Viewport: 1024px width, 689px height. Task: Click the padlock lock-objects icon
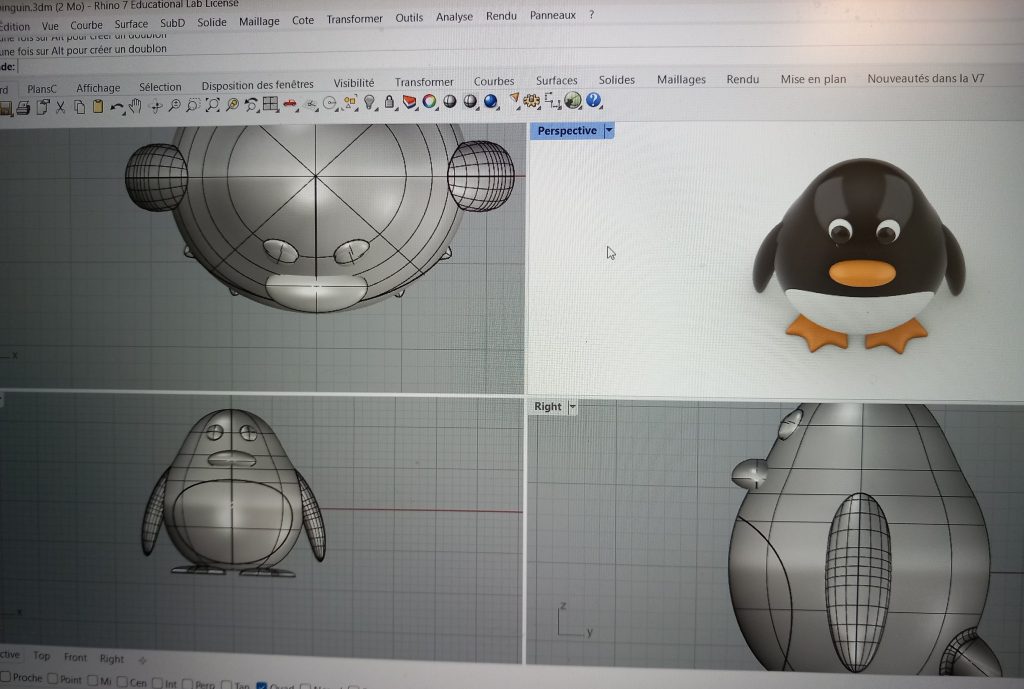click(389, 102)
